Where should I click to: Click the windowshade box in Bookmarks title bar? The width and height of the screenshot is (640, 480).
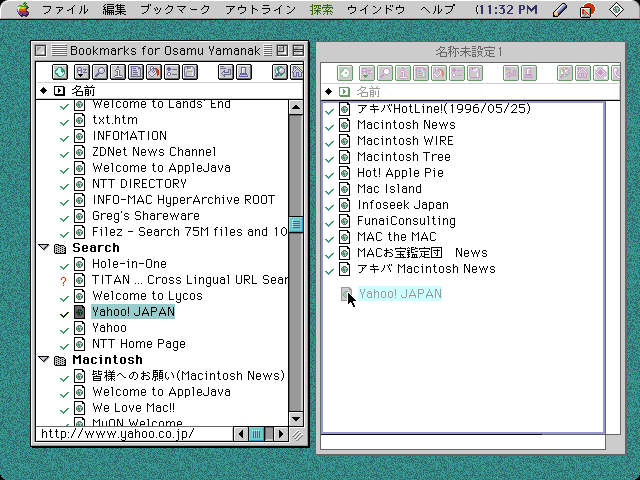(298, 51)
